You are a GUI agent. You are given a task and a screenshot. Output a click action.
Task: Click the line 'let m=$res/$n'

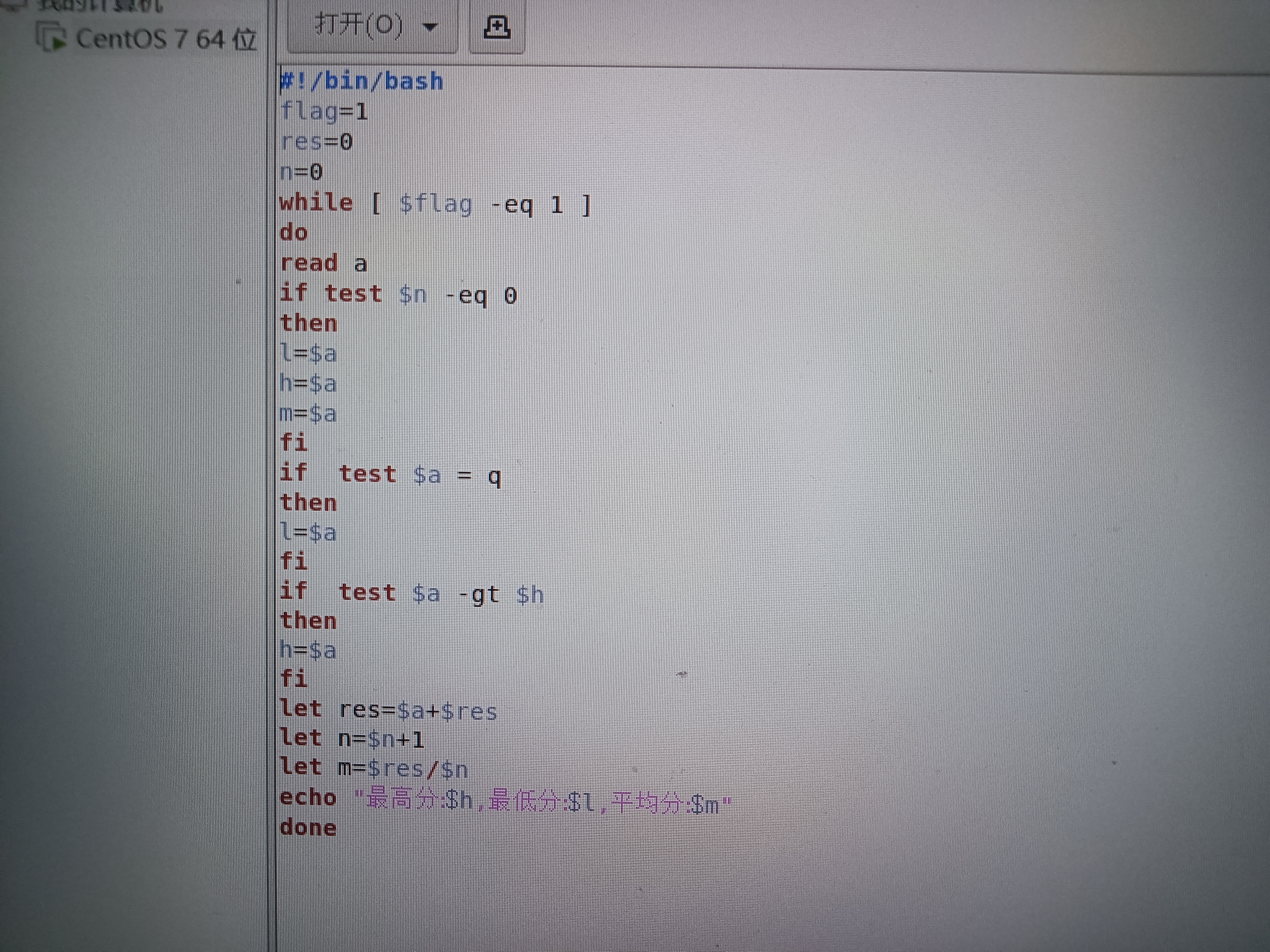374,768
